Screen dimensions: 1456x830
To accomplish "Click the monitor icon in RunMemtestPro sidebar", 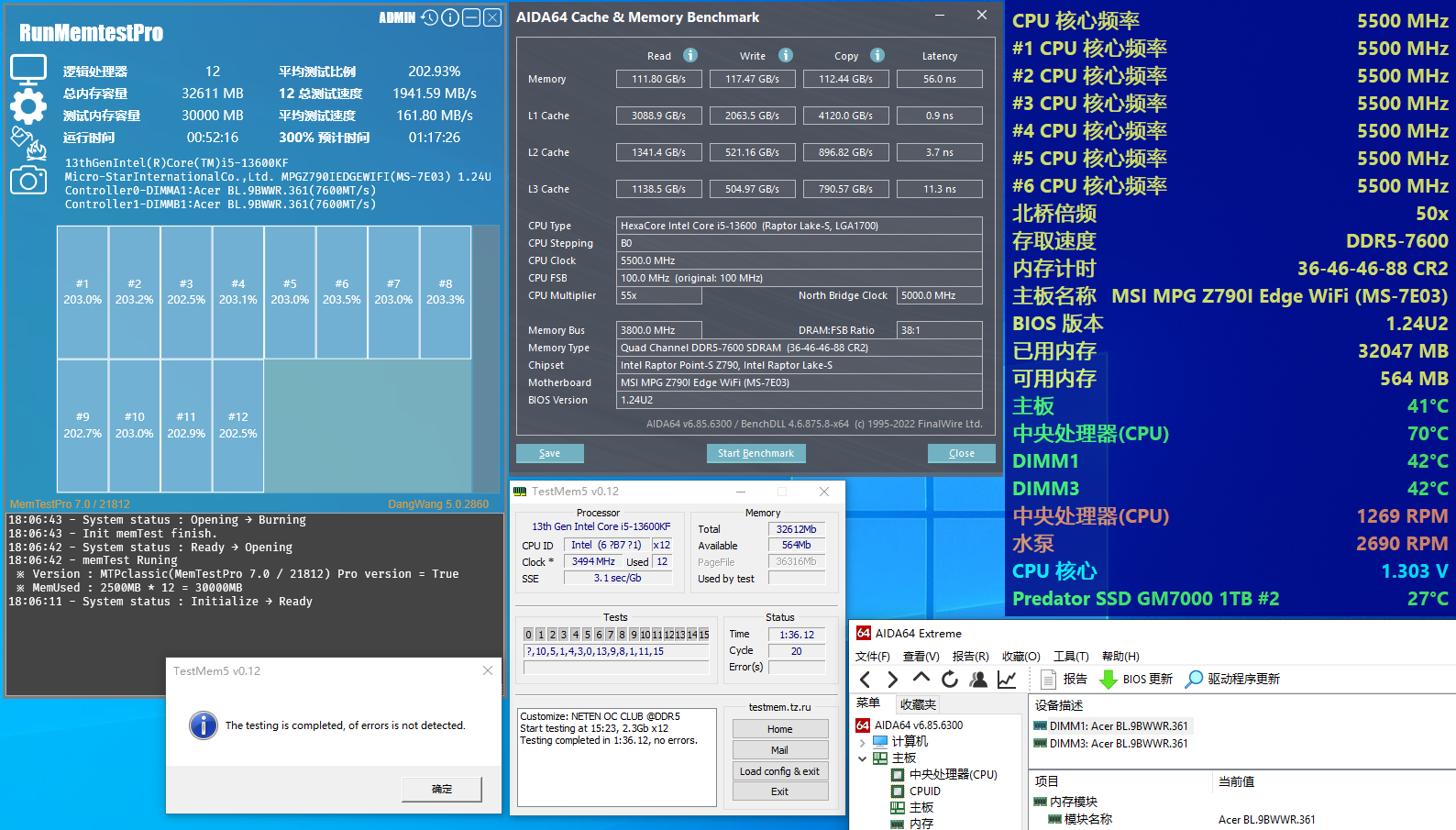I will [28, 69].
